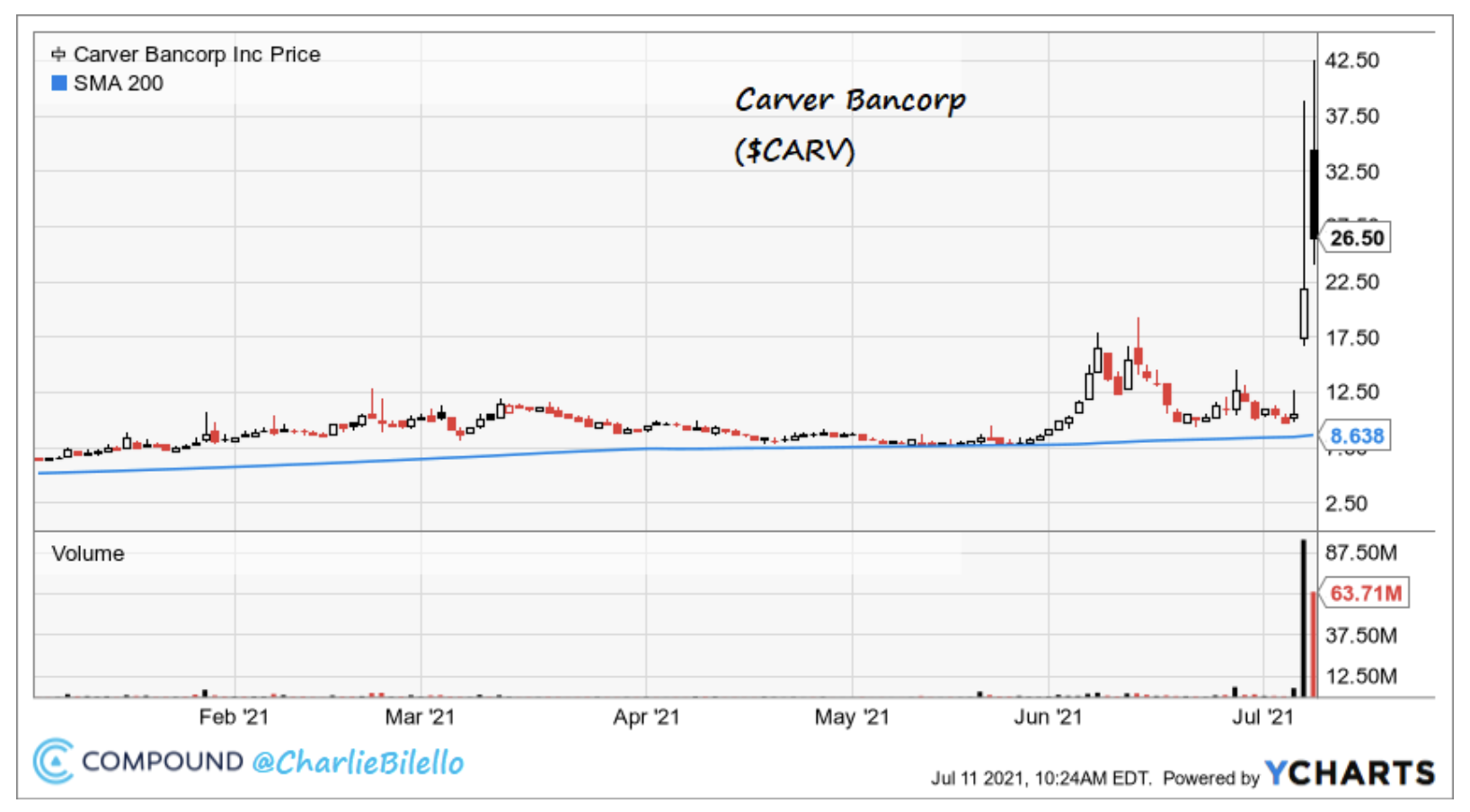The height and width of the screenshot is (812, 1470).
Task: Click the Apr '21 date label
Action: (646, 717)
